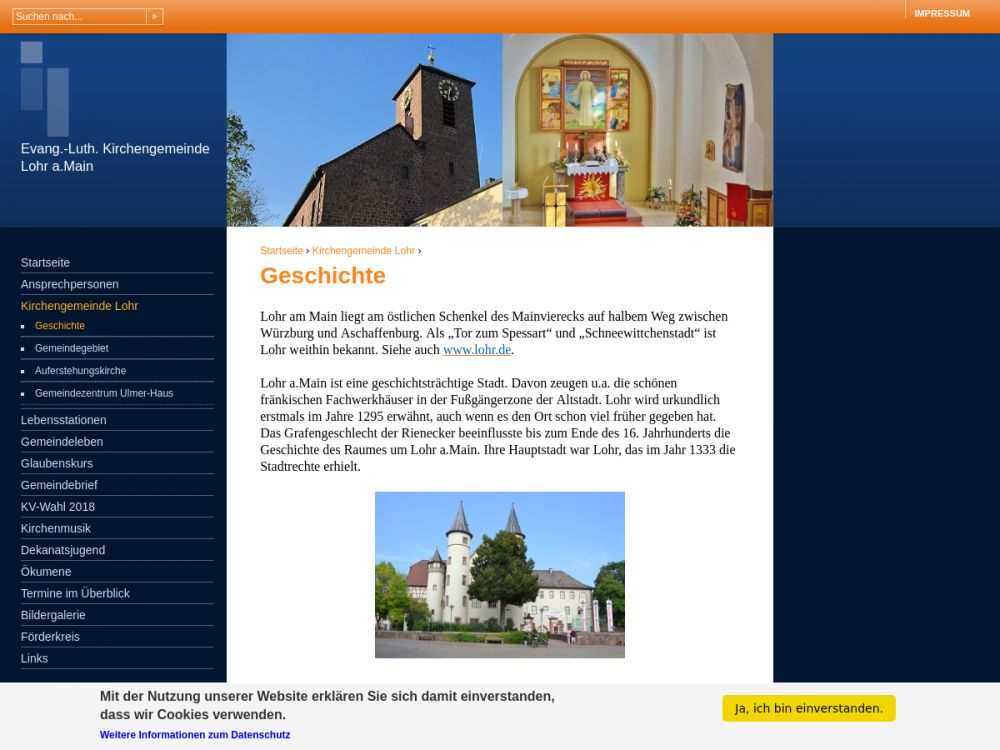
Task: Click the church tower header image
Action: pos(364,130)
